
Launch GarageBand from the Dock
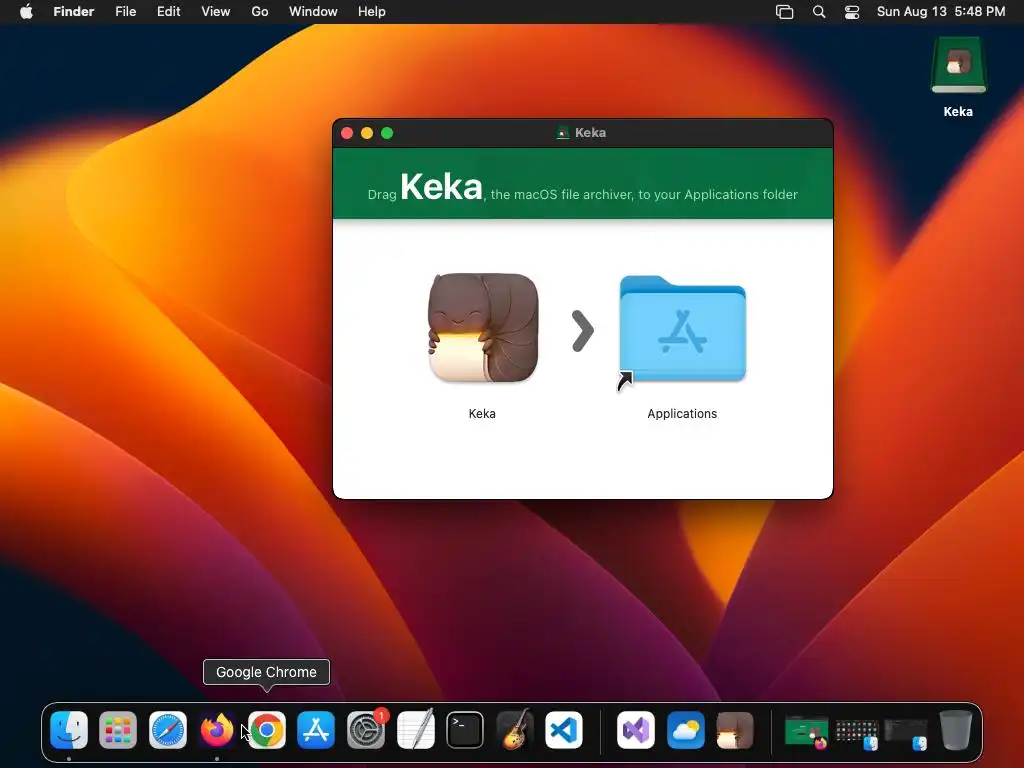point(515,729)
